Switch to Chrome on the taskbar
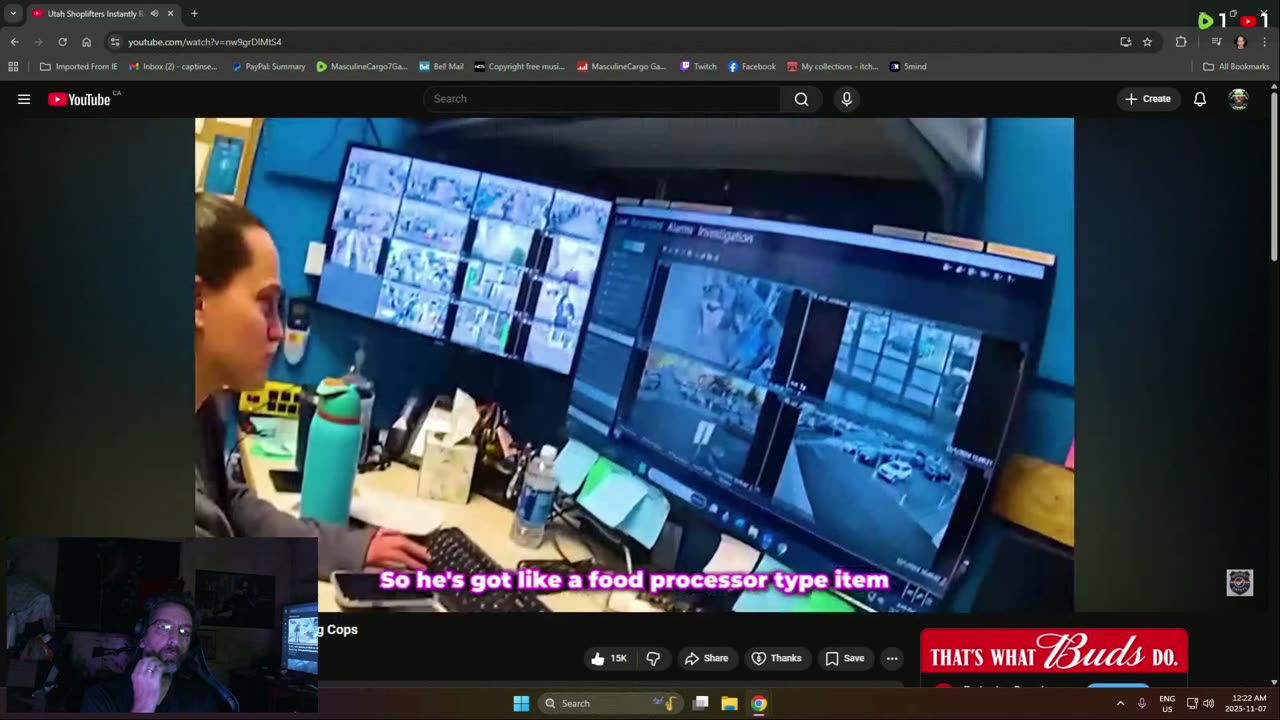Image resolution: width=1280 pixels, height=720 pixels. [x=759, y=703]
